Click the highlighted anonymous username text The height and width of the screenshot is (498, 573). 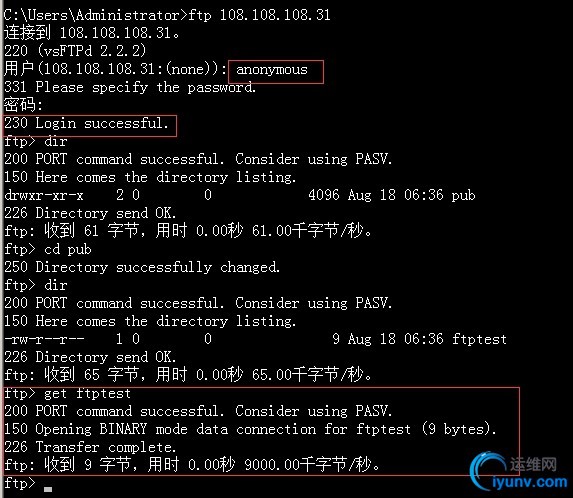pos(272,70)
